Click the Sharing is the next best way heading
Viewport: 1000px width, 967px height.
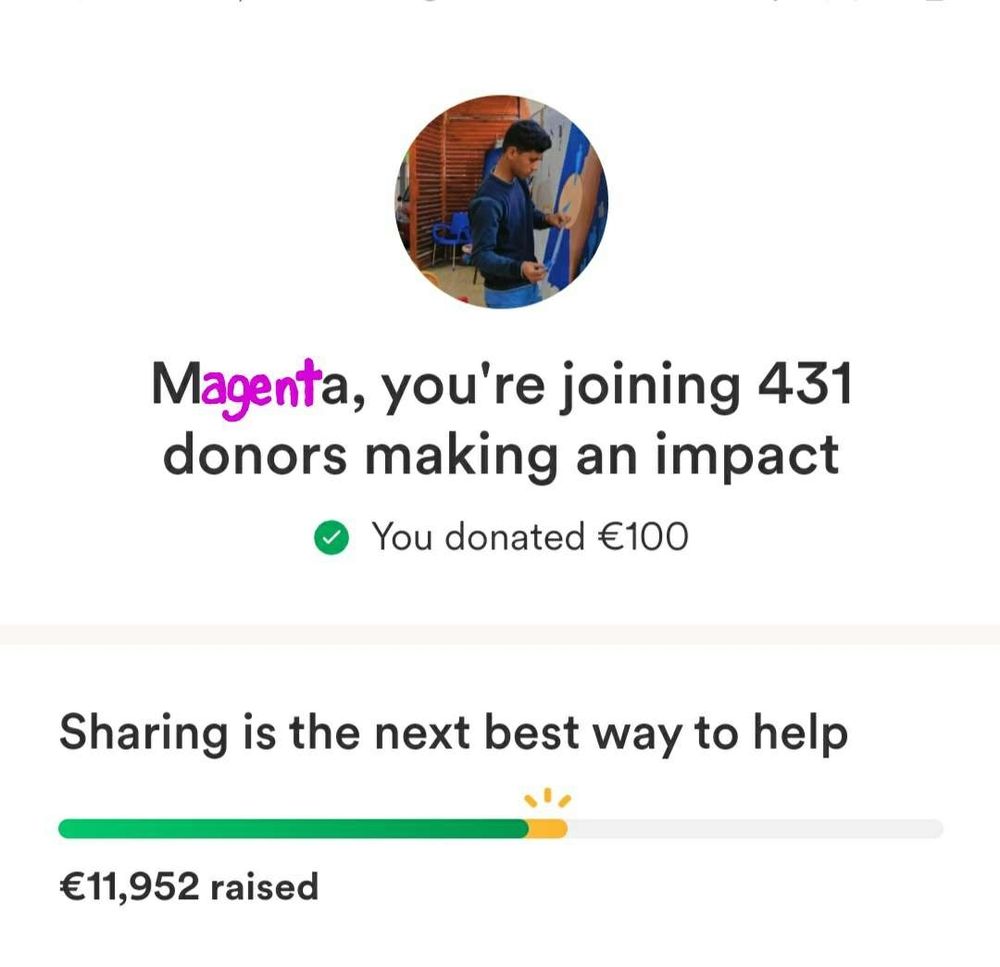(453, 731)
